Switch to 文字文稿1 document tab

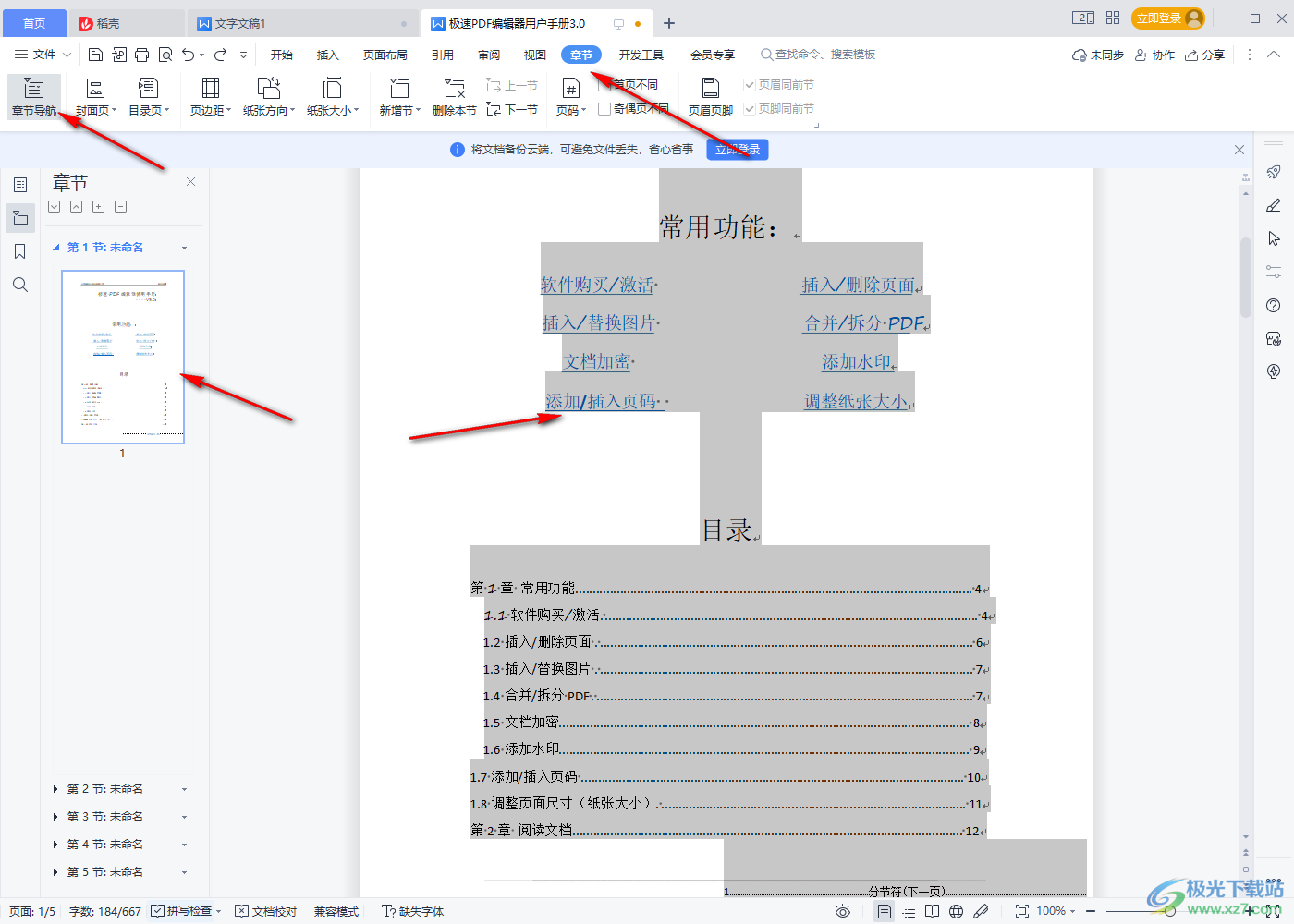[302, 23]
